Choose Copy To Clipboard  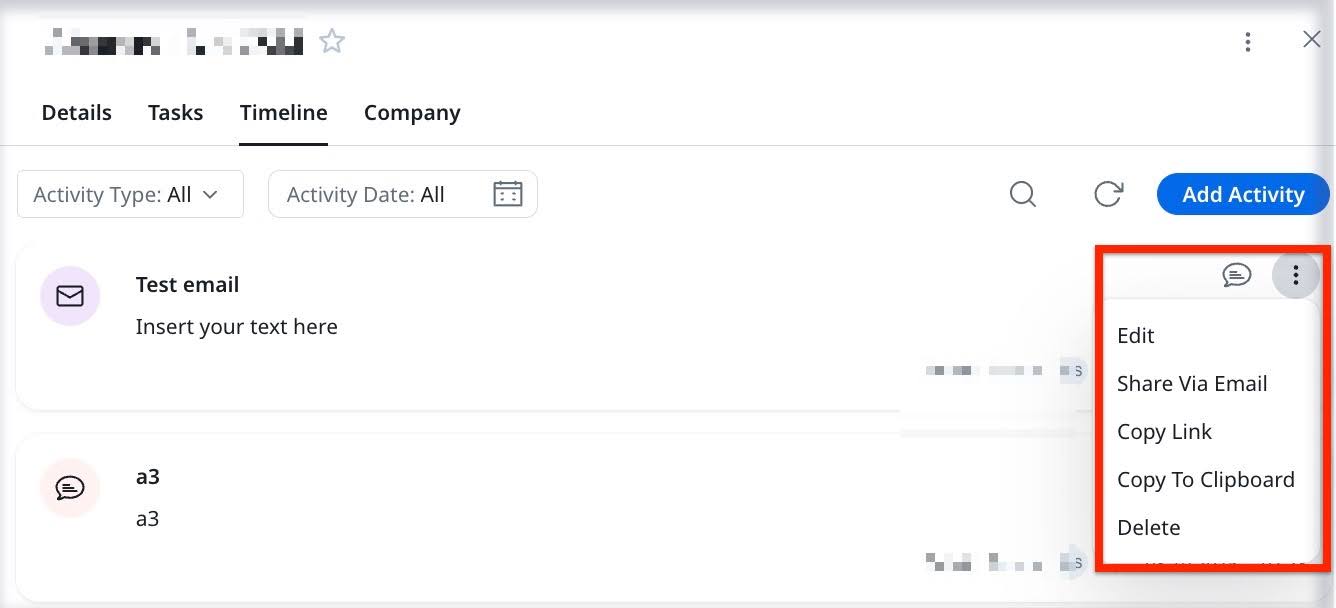(x=1206, y=480)
